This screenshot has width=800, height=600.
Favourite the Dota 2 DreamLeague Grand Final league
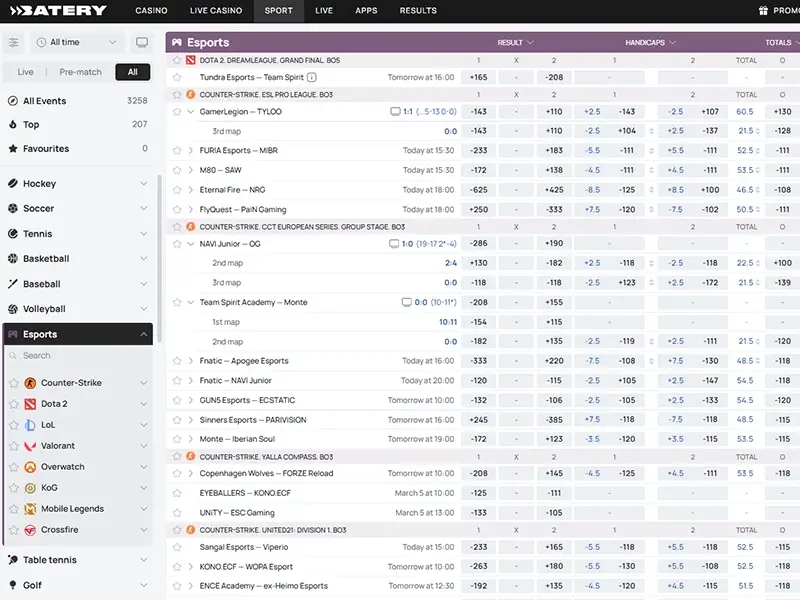[x=177, y=60]
